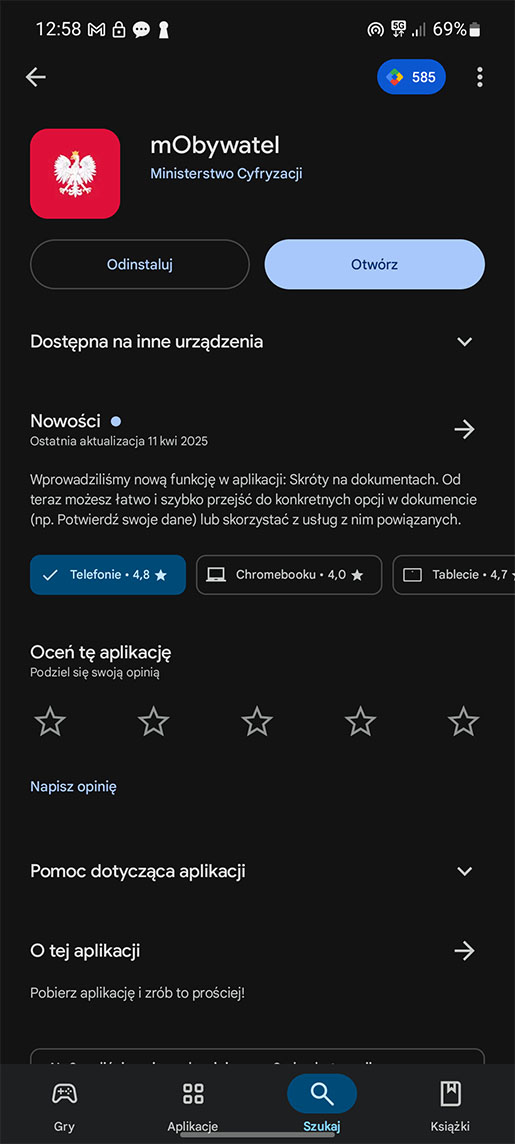Image resolution: width=515 pixels, height=1144 pixels.
Task: Select the Telefonie 4,8 rating chip
Action: pyautogui.click(x=108, y=575)
